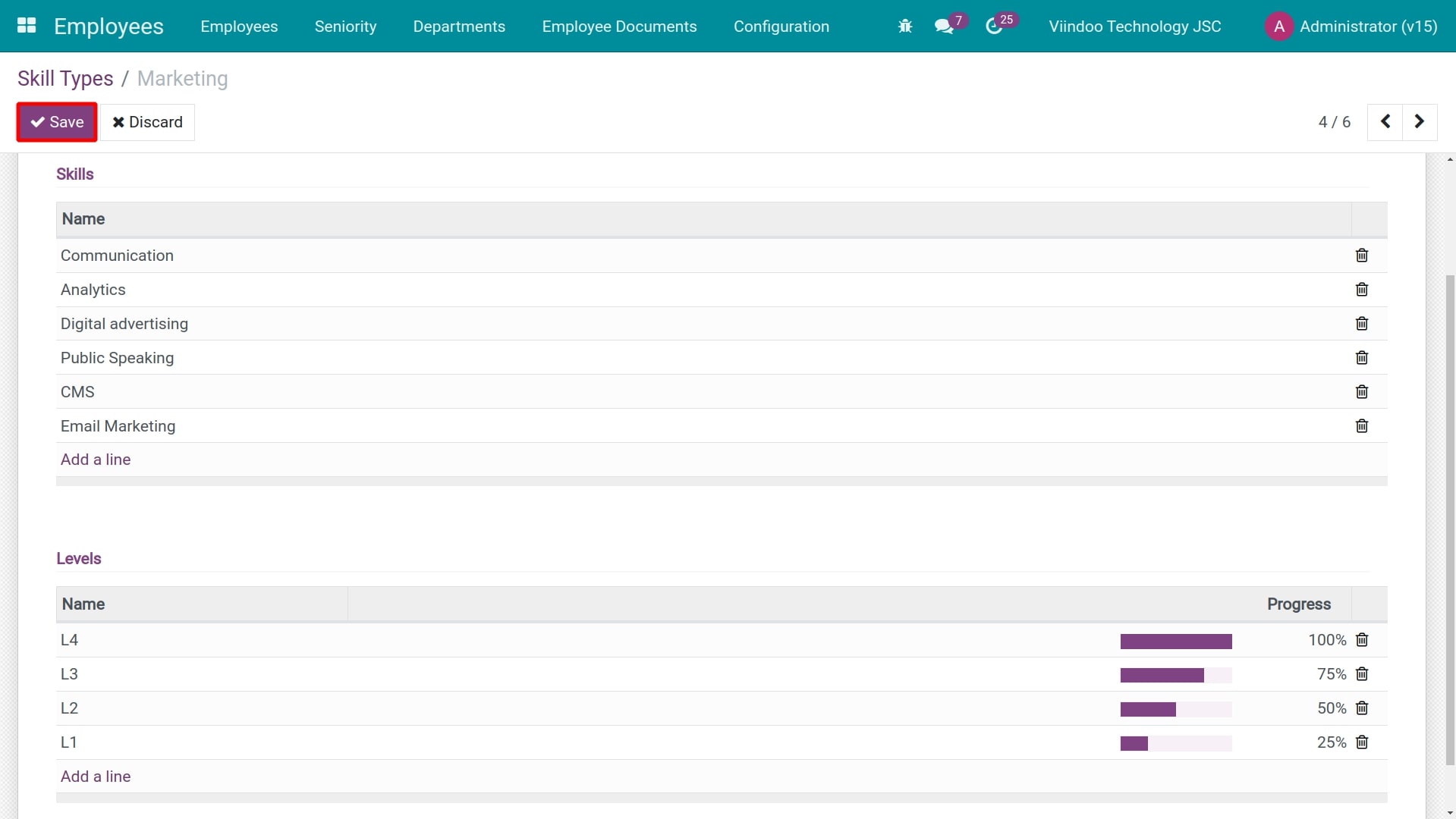Go to the previous record arrow
This screenshot has height=819, width=1456.
coord(1385,122)
